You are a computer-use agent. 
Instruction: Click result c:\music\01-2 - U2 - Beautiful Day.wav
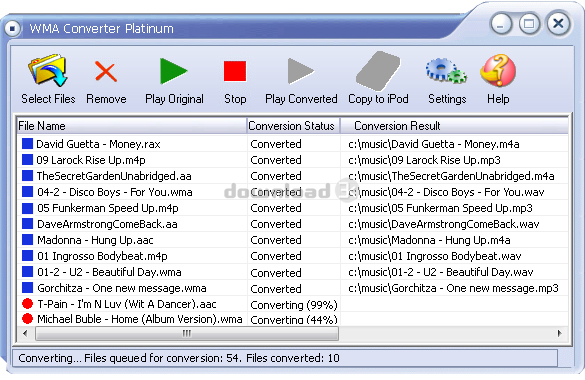441,272
